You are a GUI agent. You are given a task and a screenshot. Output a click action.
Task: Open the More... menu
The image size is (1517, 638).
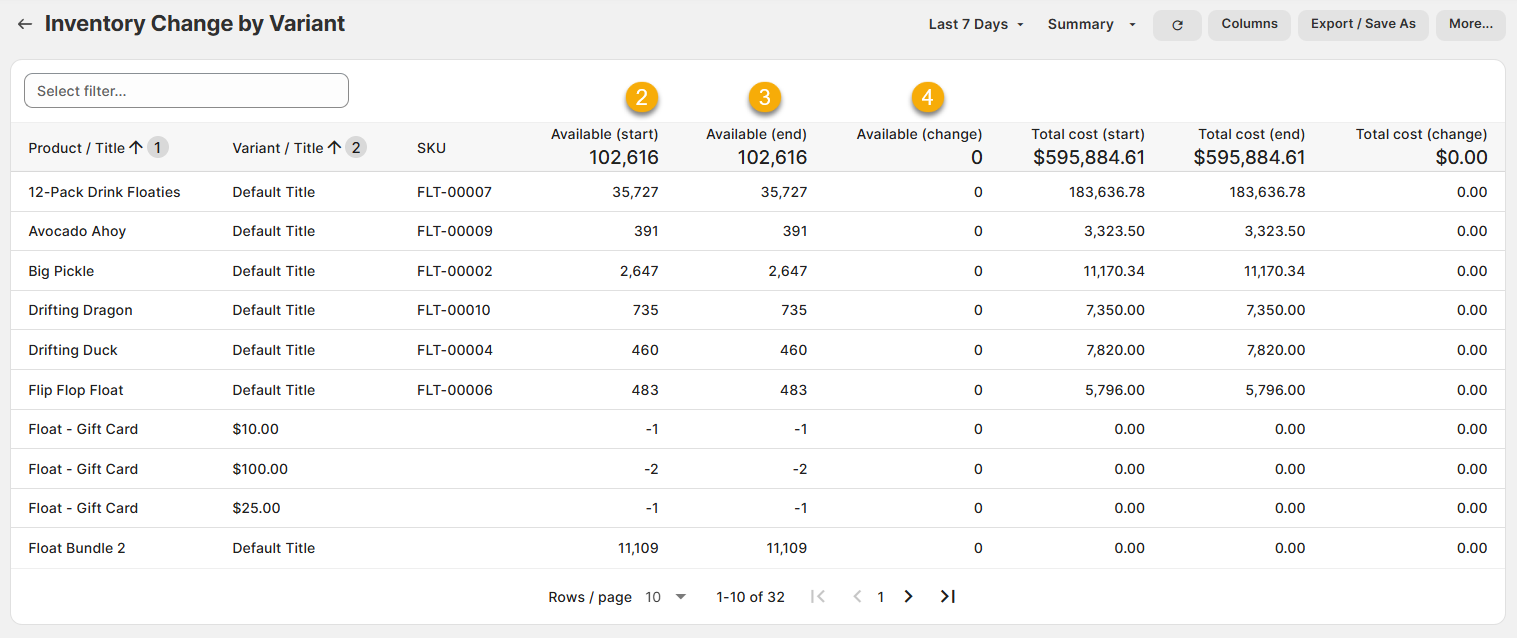(x=1470, y=24)
